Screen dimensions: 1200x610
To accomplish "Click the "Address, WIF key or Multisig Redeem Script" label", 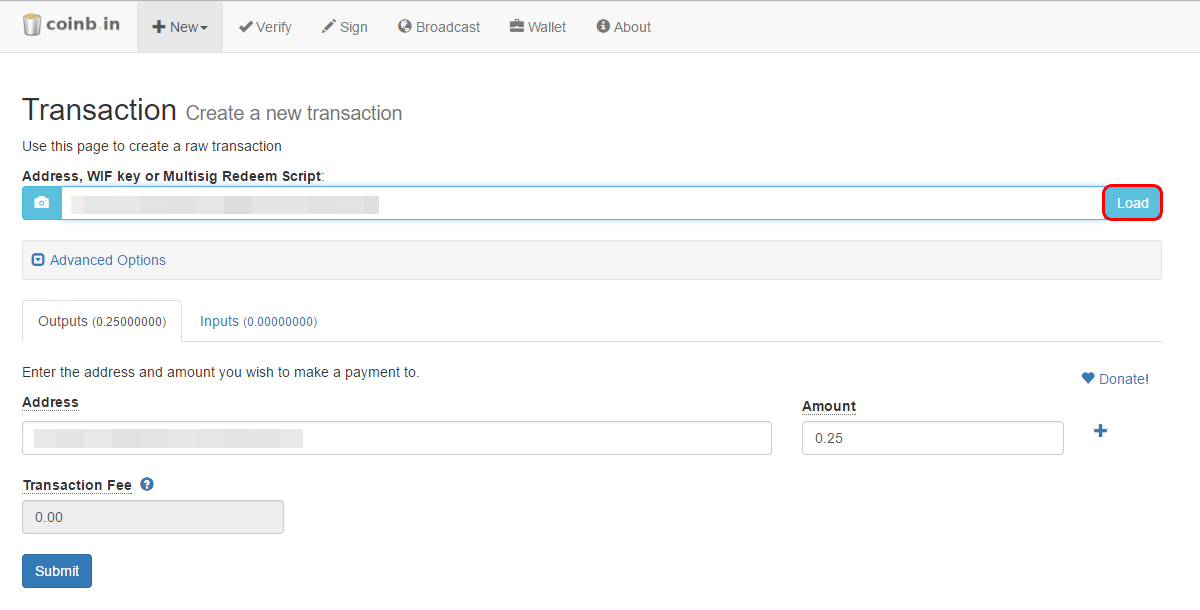I will [x=172, y=176].
